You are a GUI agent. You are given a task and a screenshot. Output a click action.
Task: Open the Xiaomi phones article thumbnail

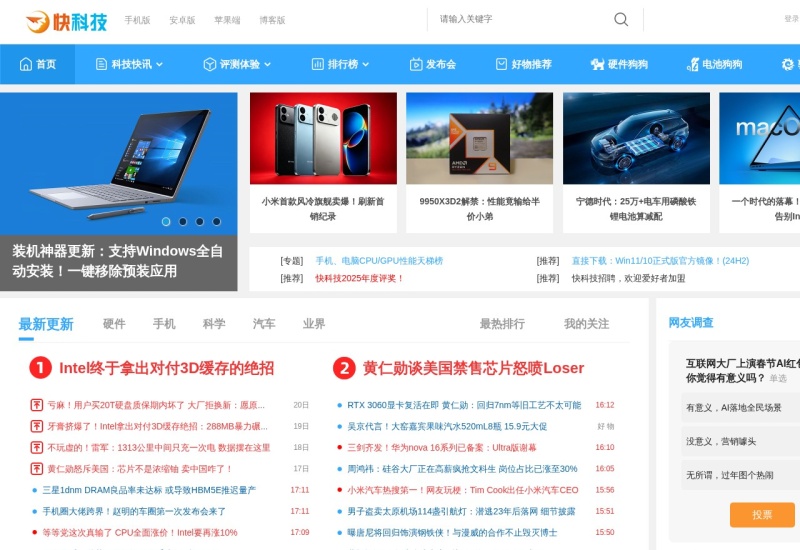click(x=323, y=138)
